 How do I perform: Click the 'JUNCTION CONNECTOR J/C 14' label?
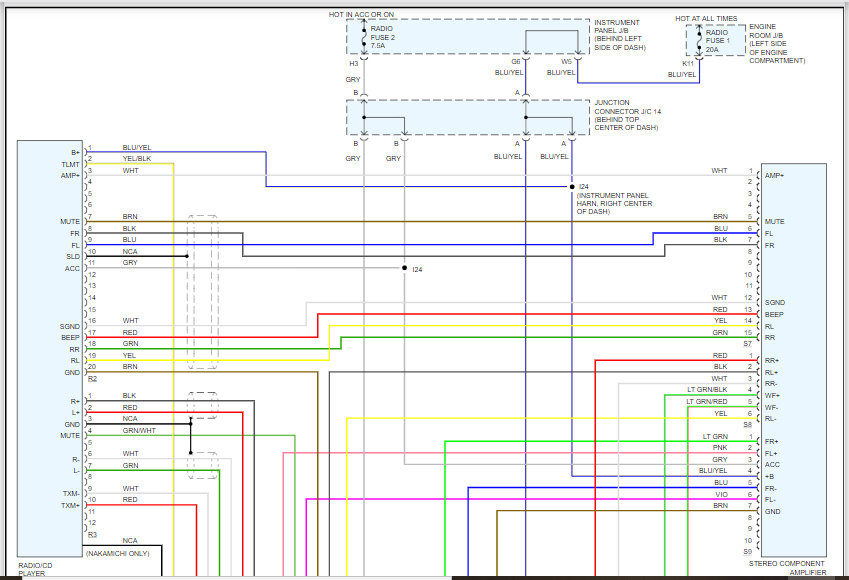[628, 115]
